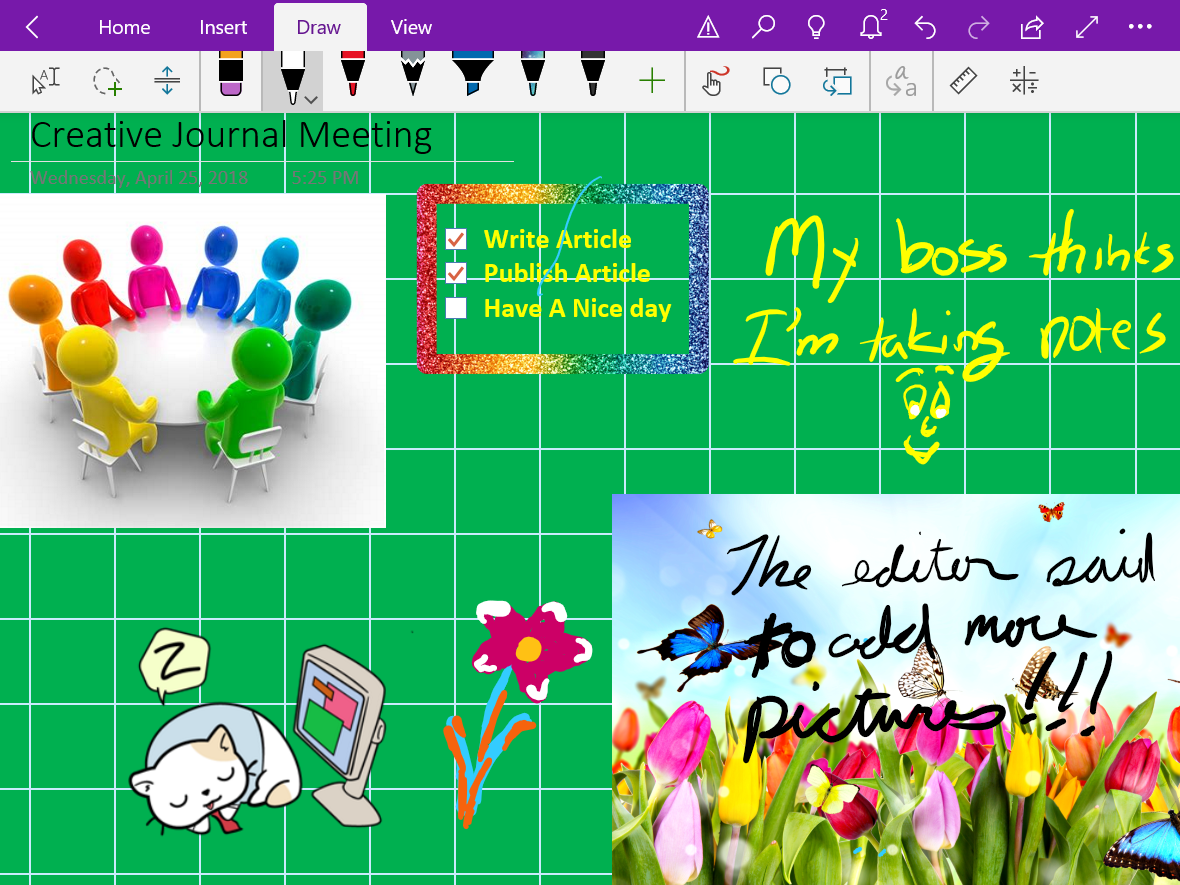1180x885 pixels.
Task: Switch to the Insert tab
Action: tap(223, 27)
